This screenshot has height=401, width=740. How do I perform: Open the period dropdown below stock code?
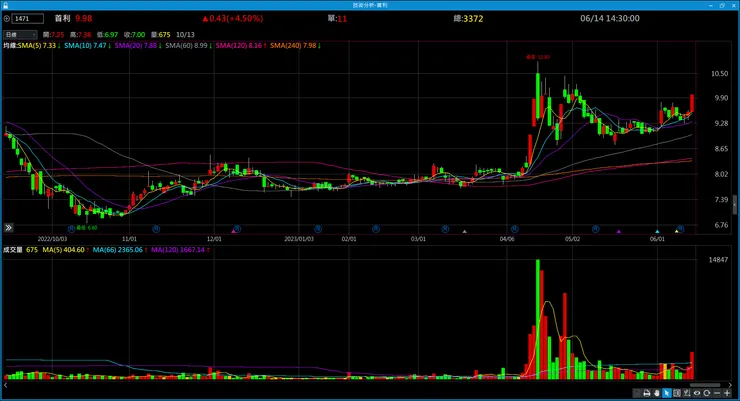tap(20, 34)
